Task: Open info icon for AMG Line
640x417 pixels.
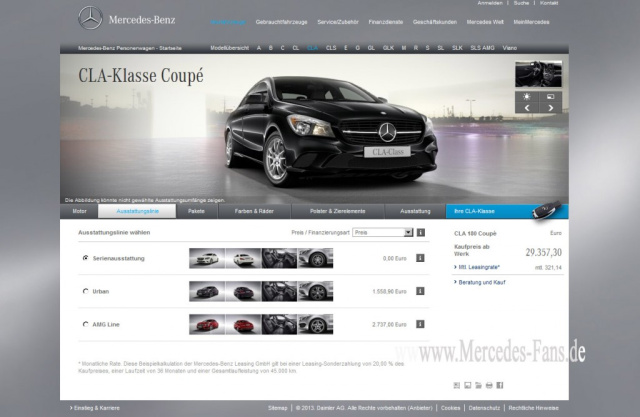Action: point(420,324)
